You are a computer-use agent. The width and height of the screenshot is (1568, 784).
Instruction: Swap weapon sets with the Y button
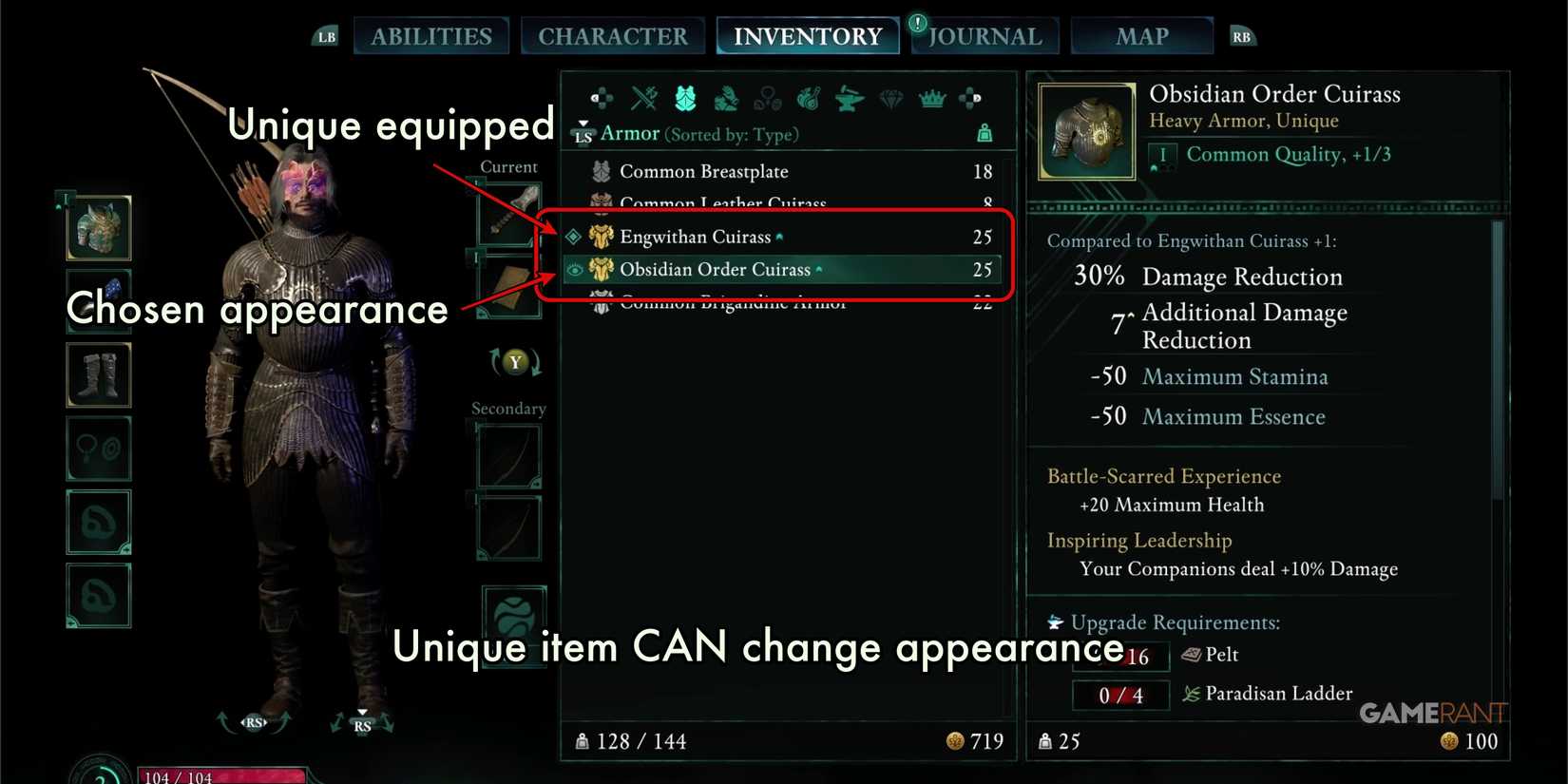tap(515, 362)
